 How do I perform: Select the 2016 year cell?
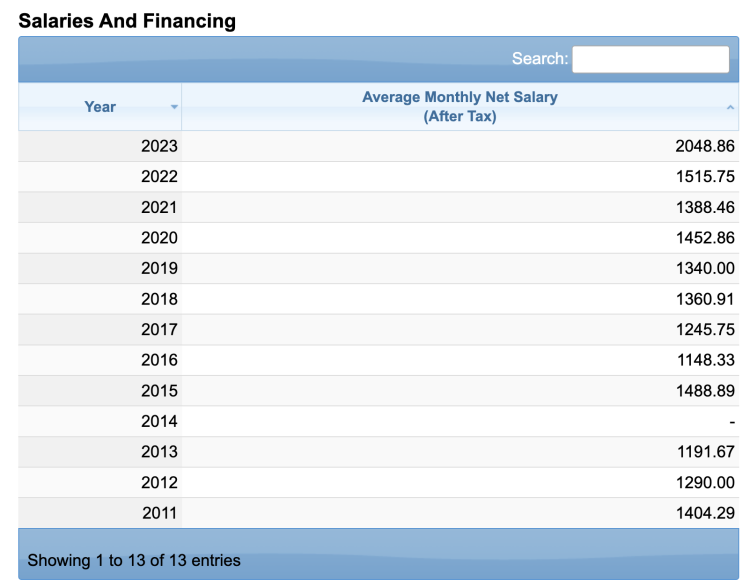point(159,360)
